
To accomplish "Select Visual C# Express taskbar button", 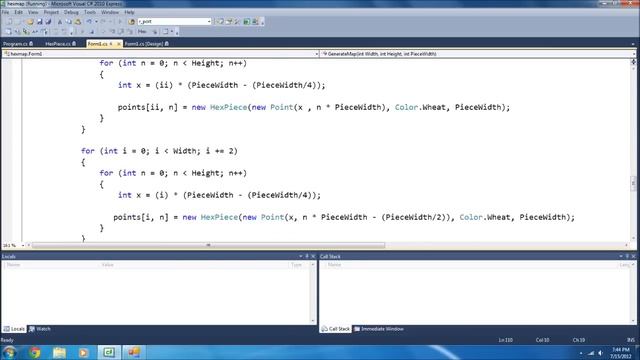I will pyautogui.click(x=109, y=352).
